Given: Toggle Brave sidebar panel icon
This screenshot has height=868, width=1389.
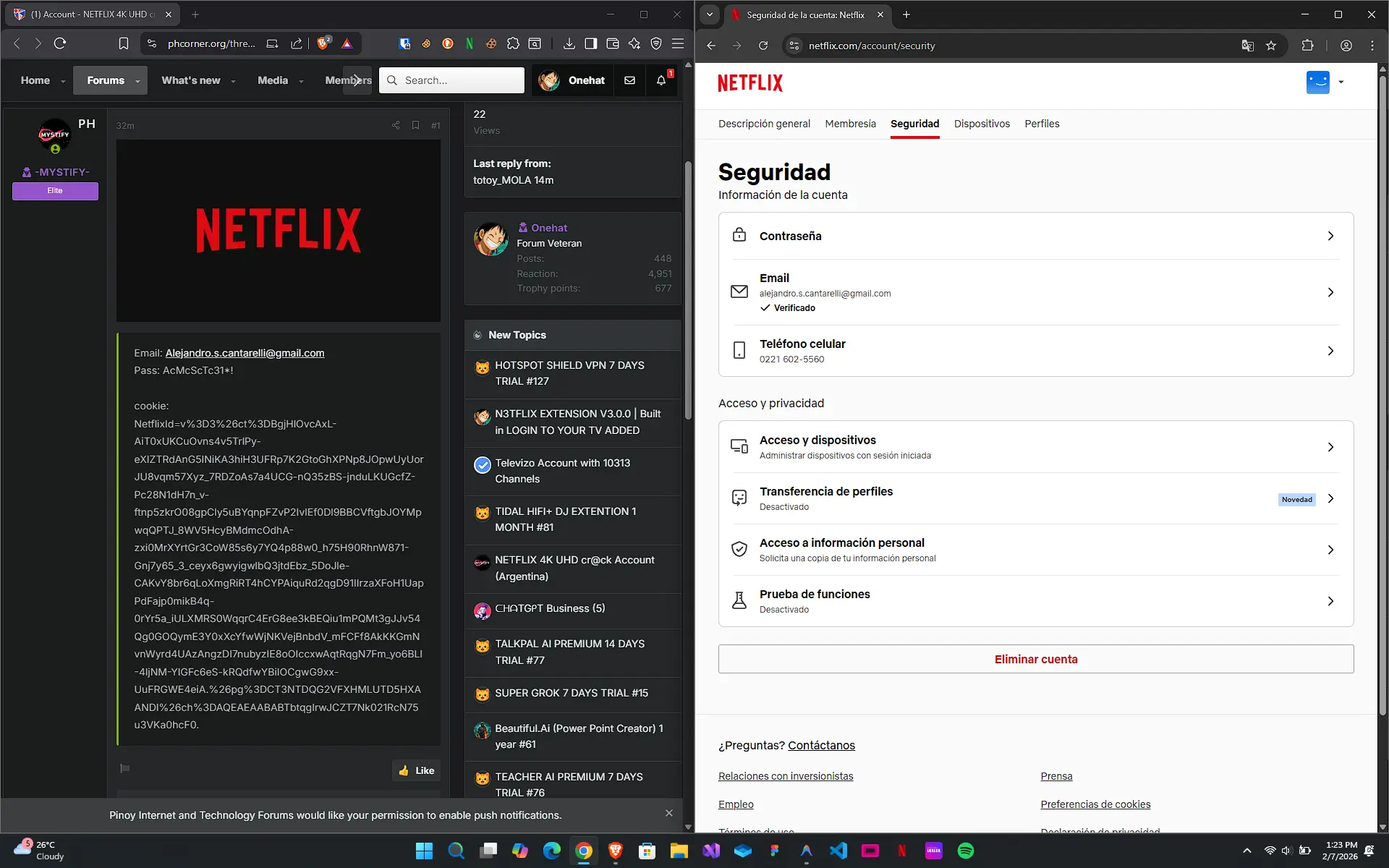Looking at the screenshot, I should click(591, 43).
